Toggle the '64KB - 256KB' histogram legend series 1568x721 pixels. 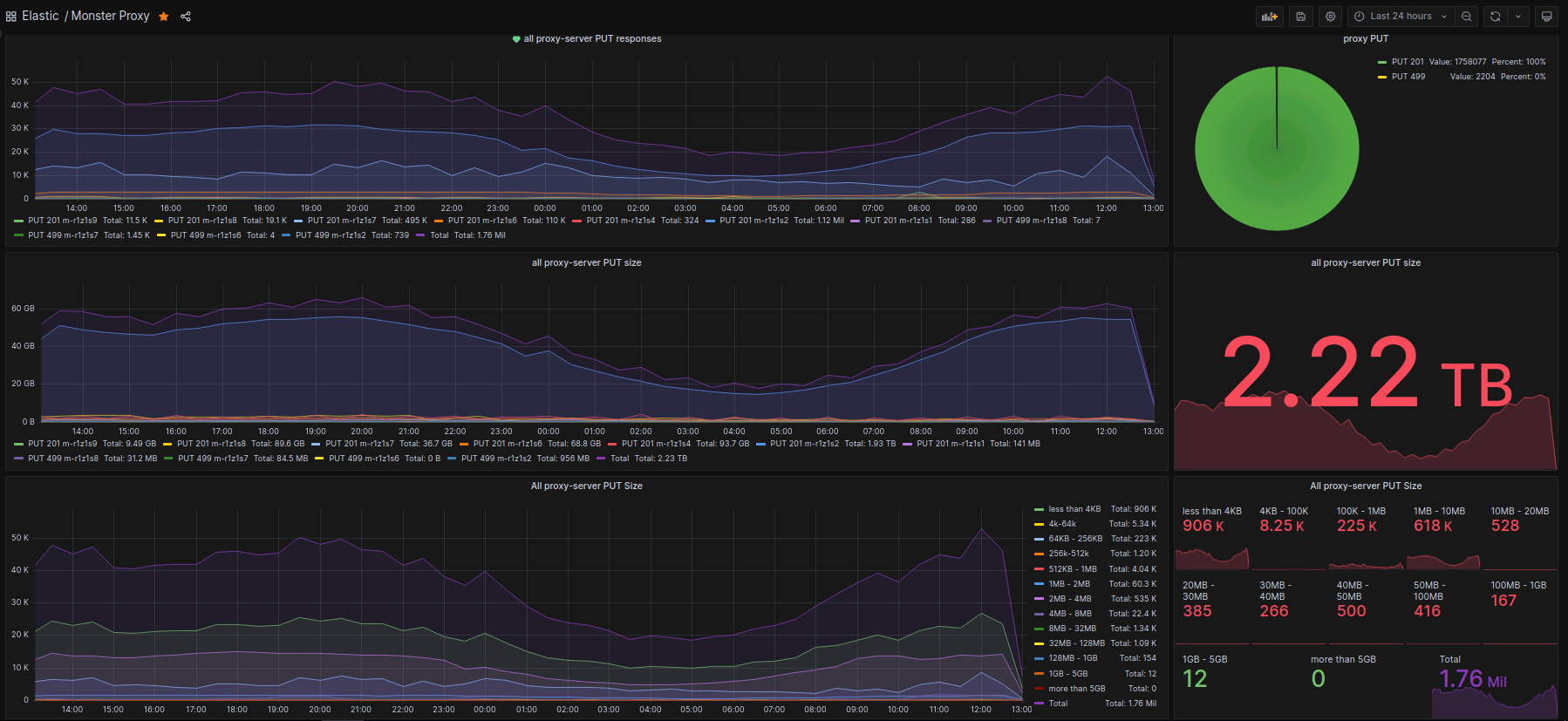pos(1075,539)
